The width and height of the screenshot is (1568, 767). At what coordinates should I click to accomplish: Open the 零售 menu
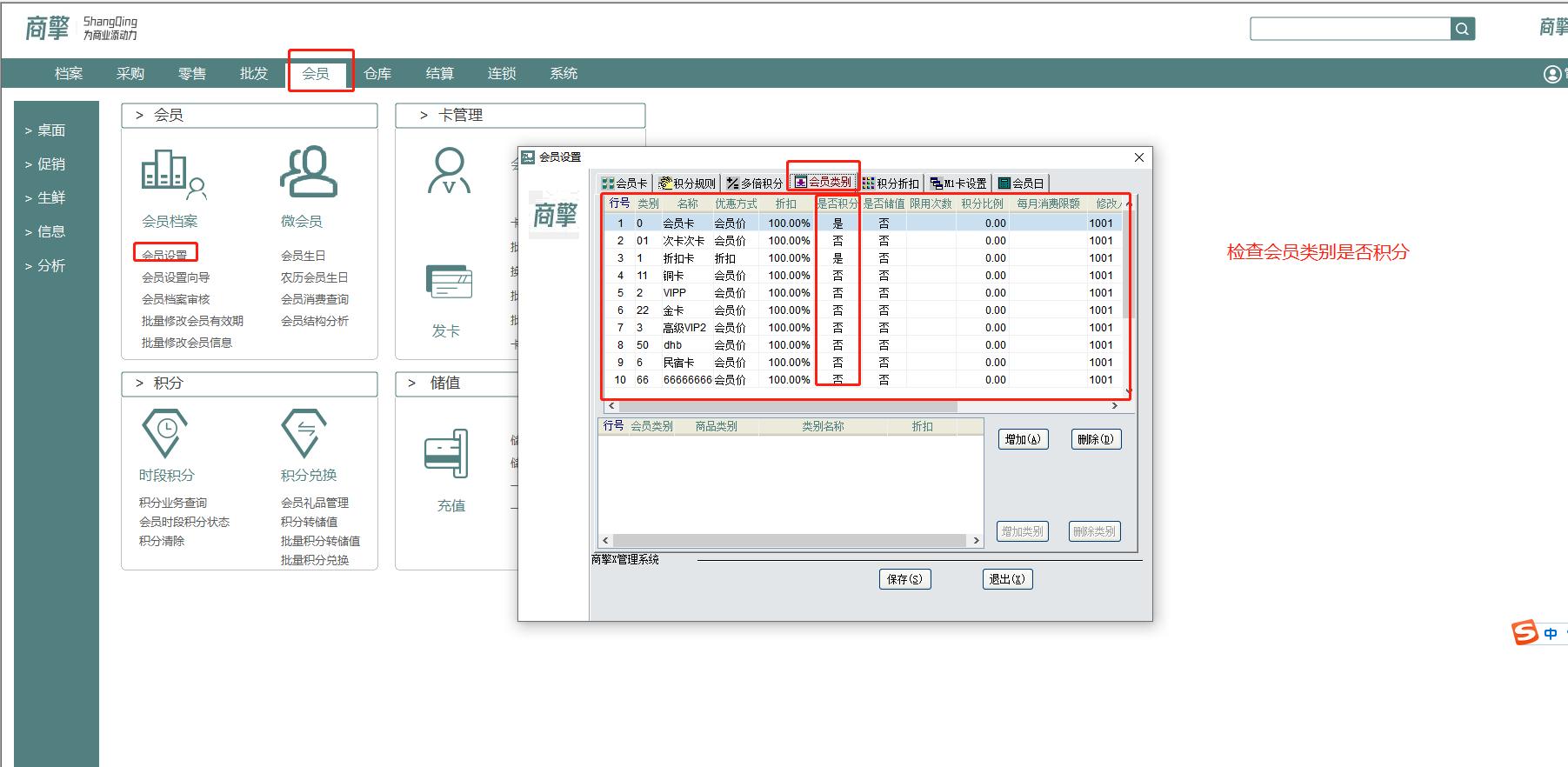(x=192, y=74)
